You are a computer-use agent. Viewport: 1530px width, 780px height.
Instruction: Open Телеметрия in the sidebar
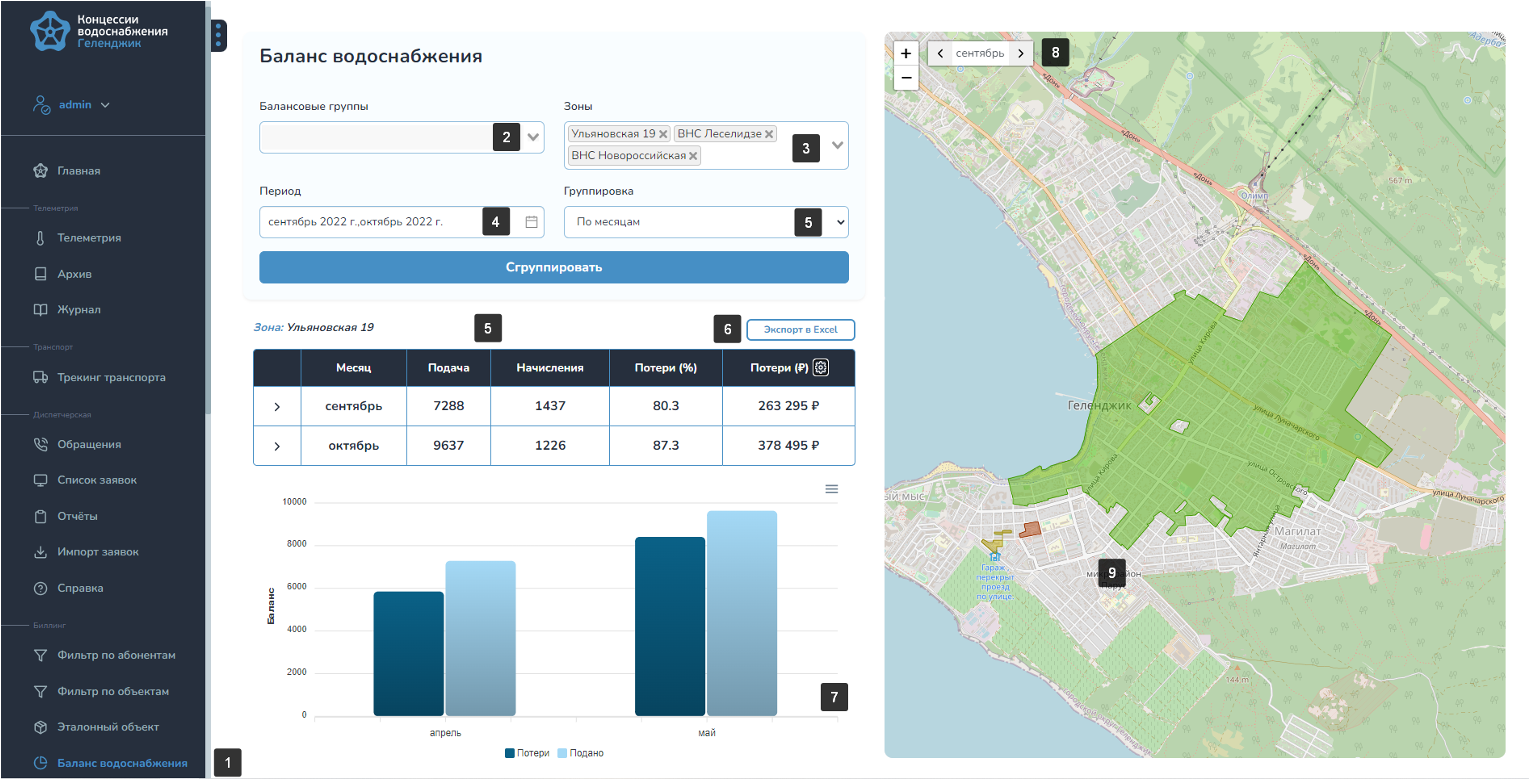(x=89, y=238)
